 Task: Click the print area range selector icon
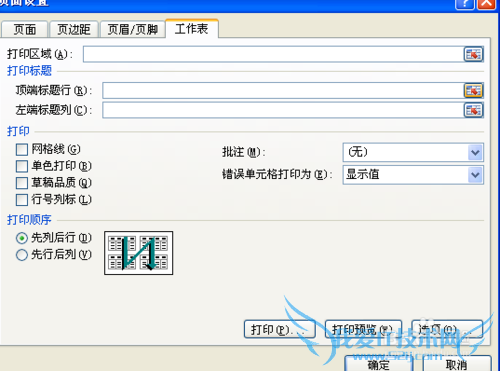(x=473, y=54)
